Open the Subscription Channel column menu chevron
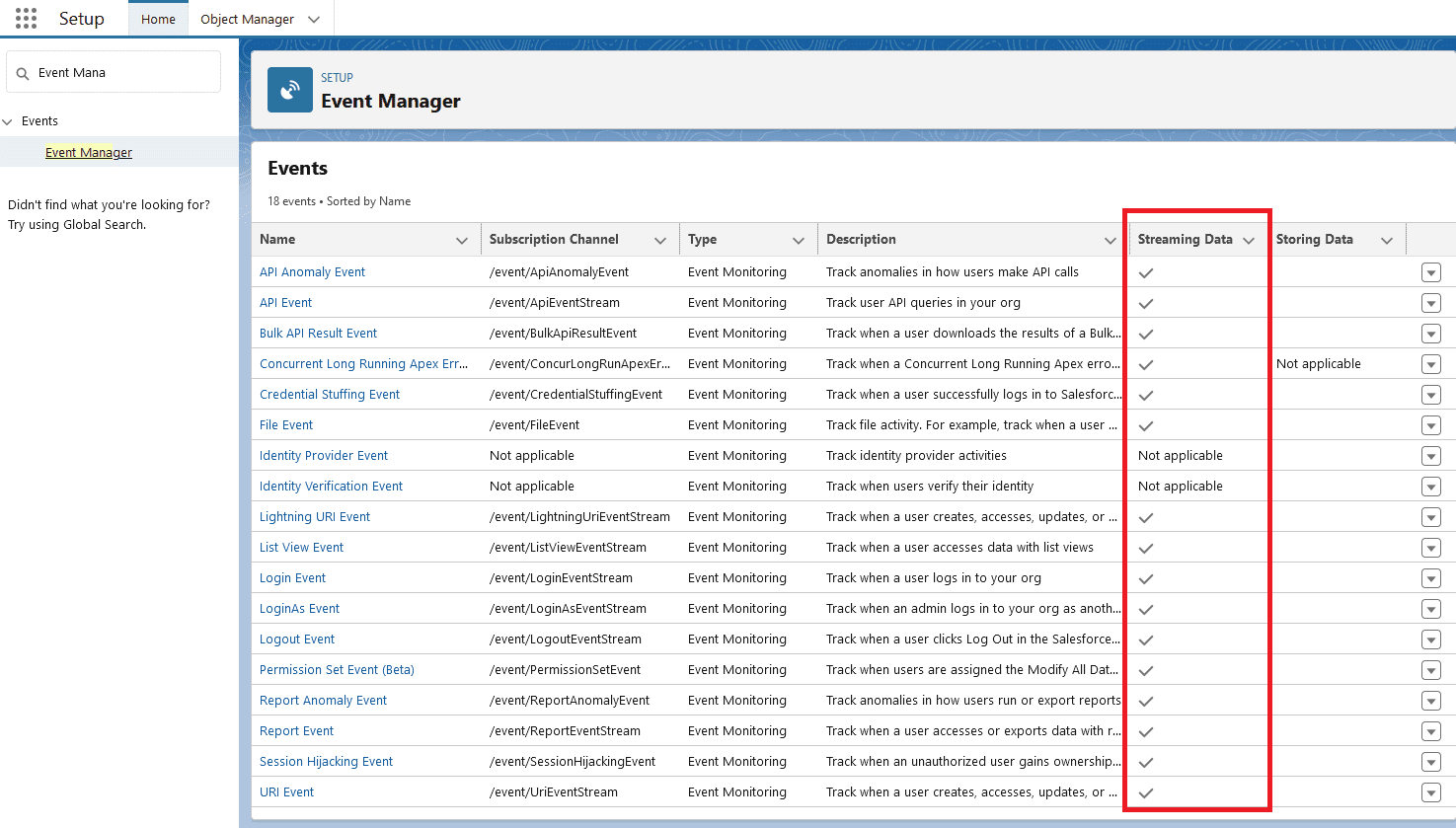 point(660,241)
